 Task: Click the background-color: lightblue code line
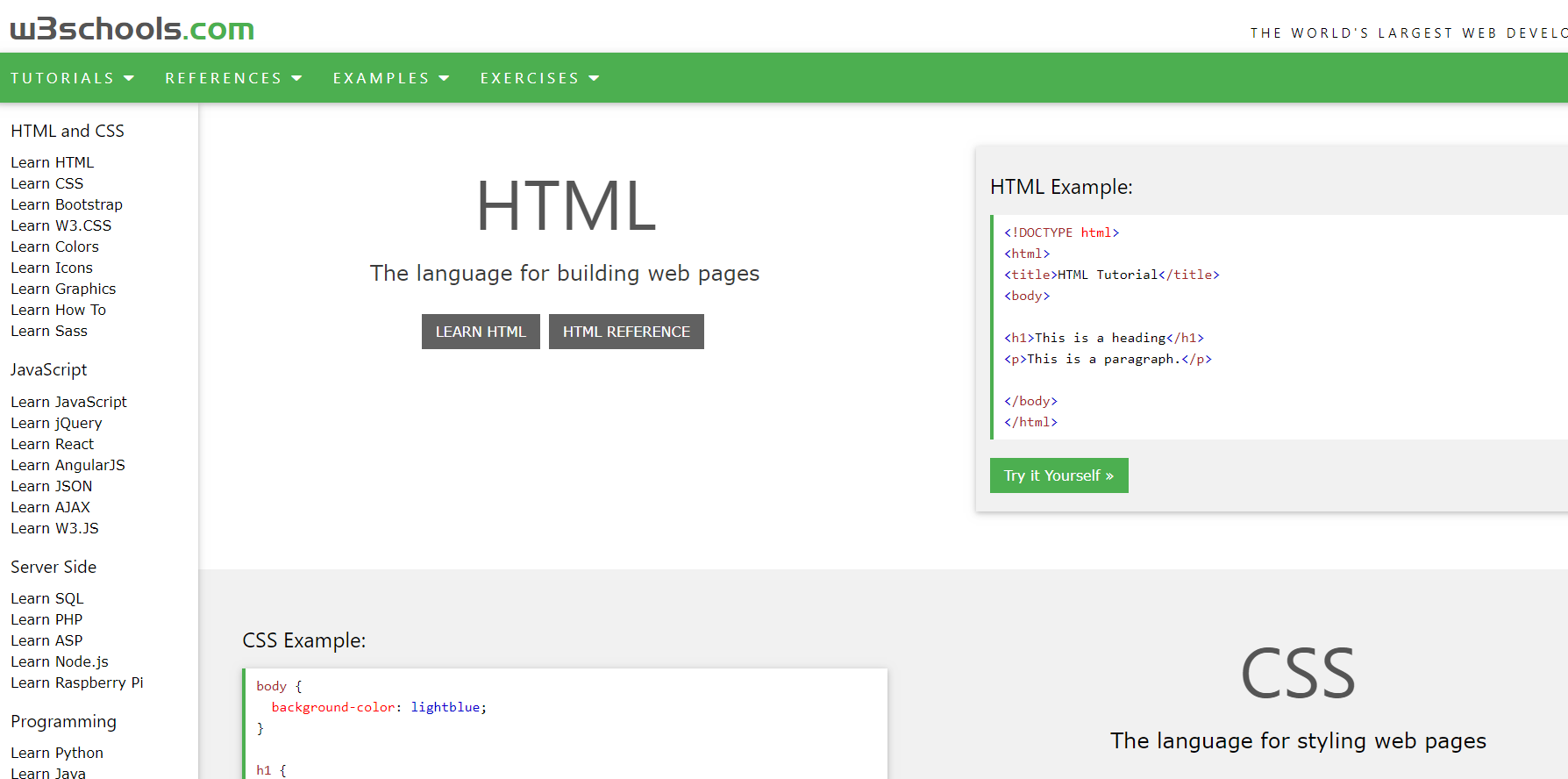point(379,707)
